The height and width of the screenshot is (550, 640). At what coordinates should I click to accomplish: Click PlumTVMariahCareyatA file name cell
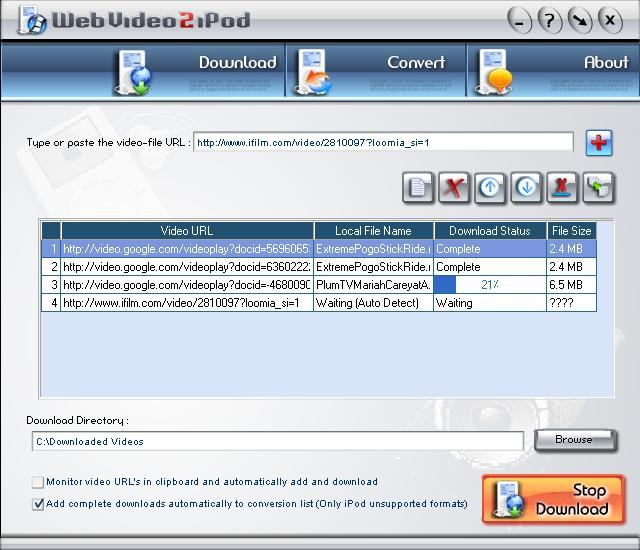click(373, 285)
